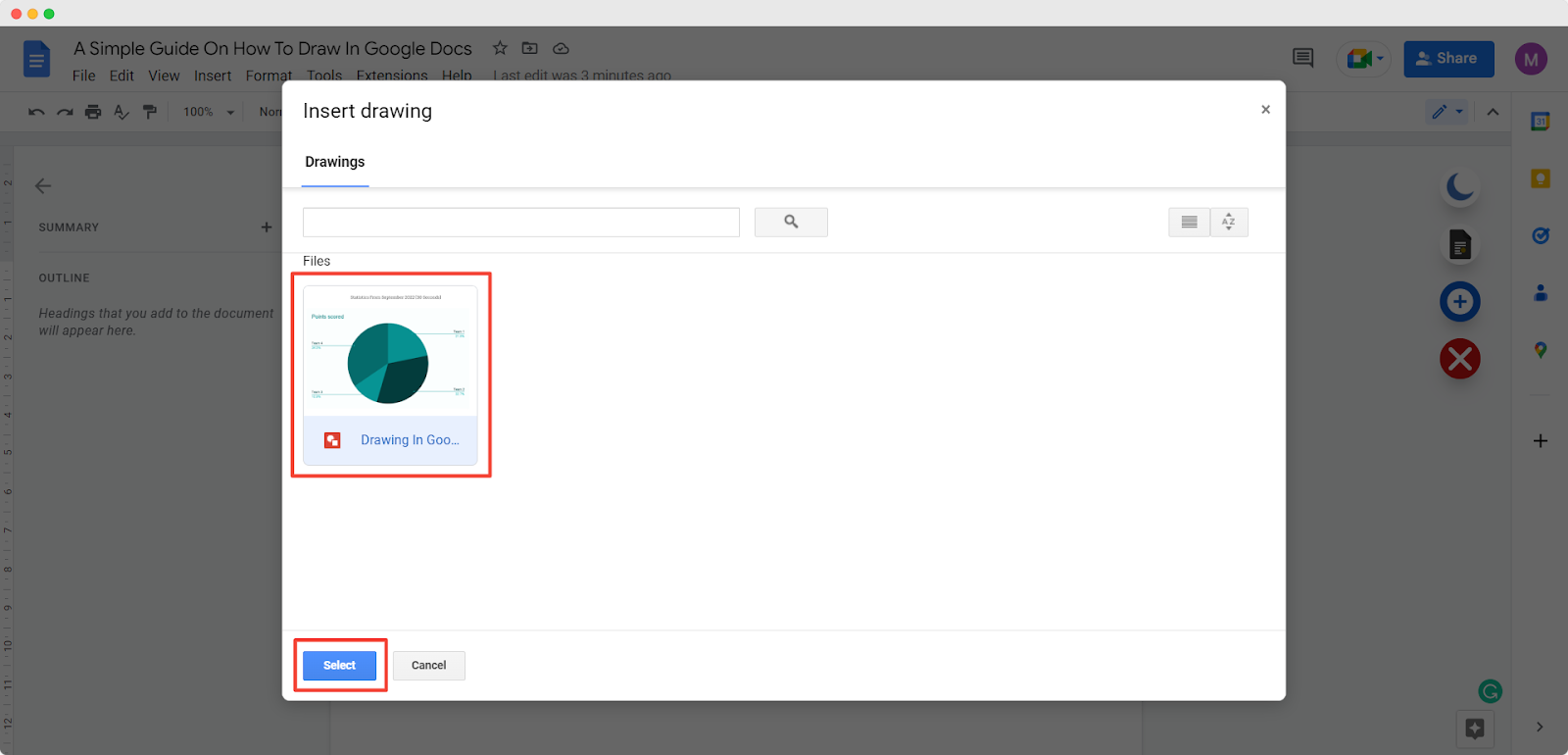1568x755 pixels.
Task: Open the View menu
Action: tap(164, 75)
